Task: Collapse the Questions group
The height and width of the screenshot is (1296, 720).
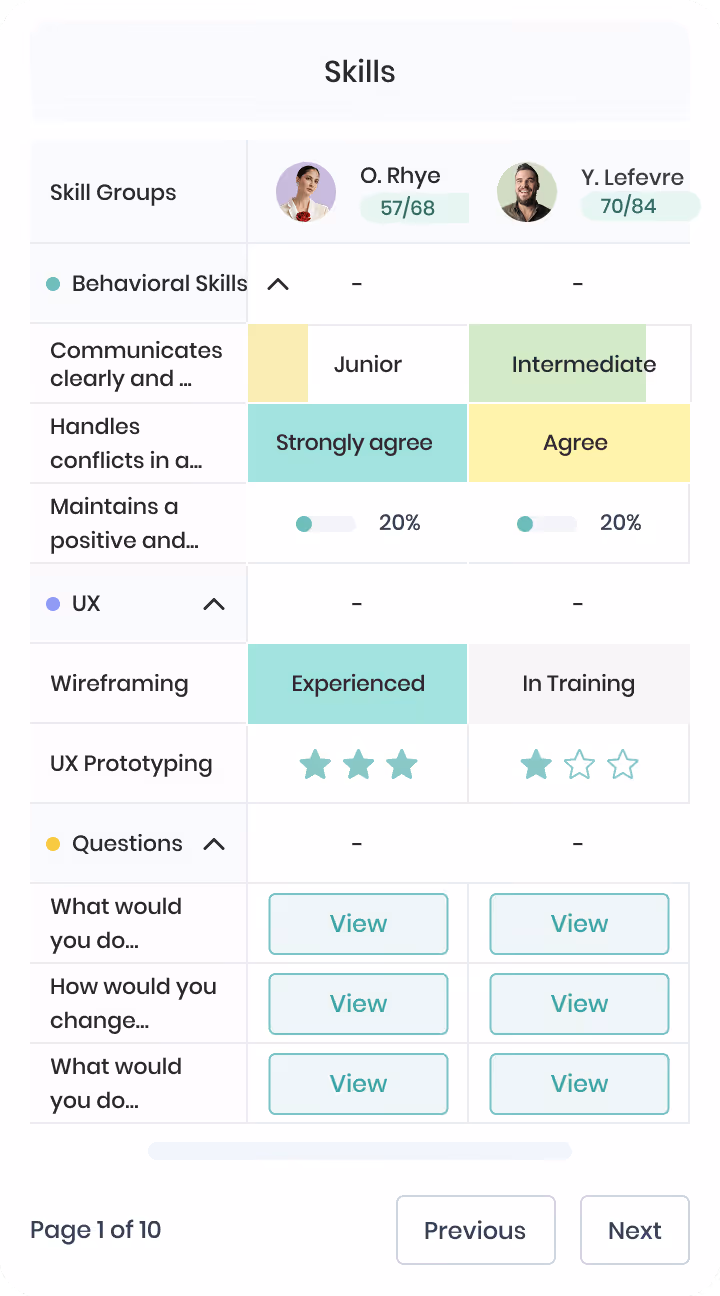Action: click(214, 844)
